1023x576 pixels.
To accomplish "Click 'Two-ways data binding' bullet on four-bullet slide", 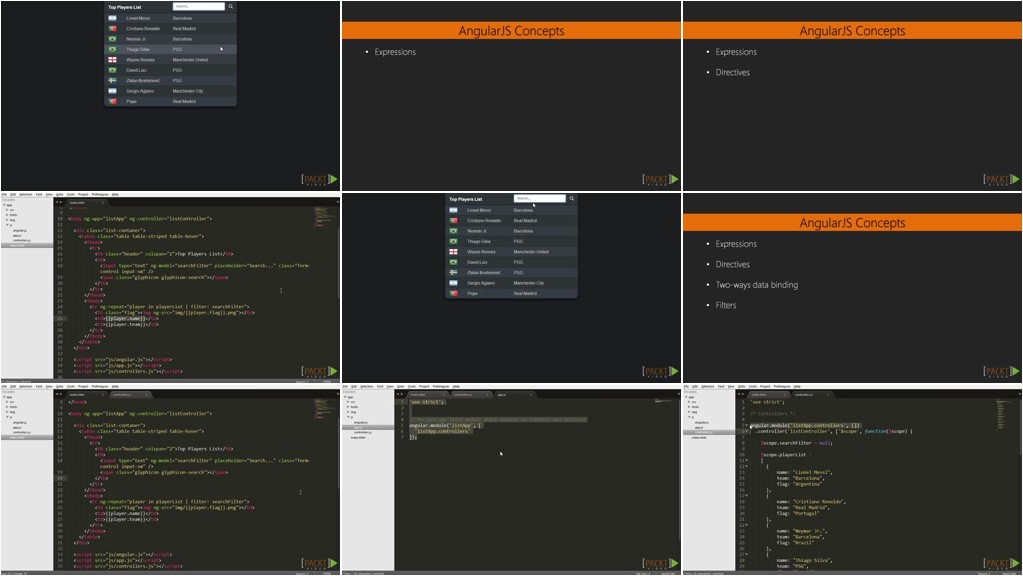I will pos(756,285).
